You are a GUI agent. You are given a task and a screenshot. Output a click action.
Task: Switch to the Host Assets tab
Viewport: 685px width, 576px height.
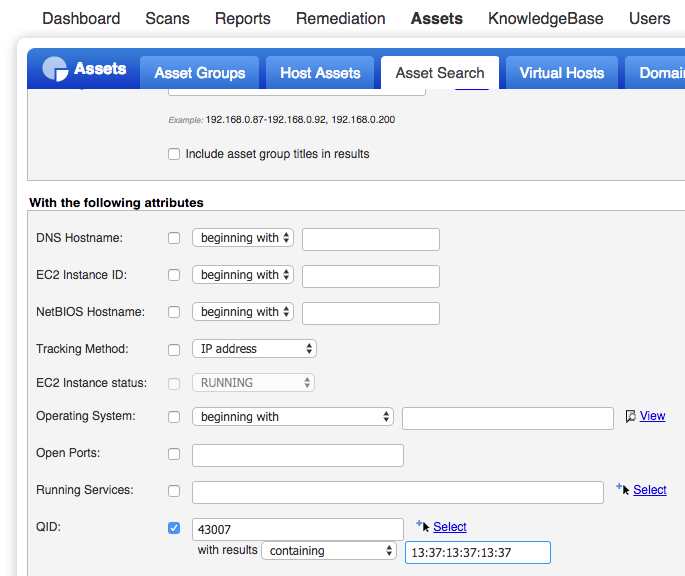click(x=320, y=73)
